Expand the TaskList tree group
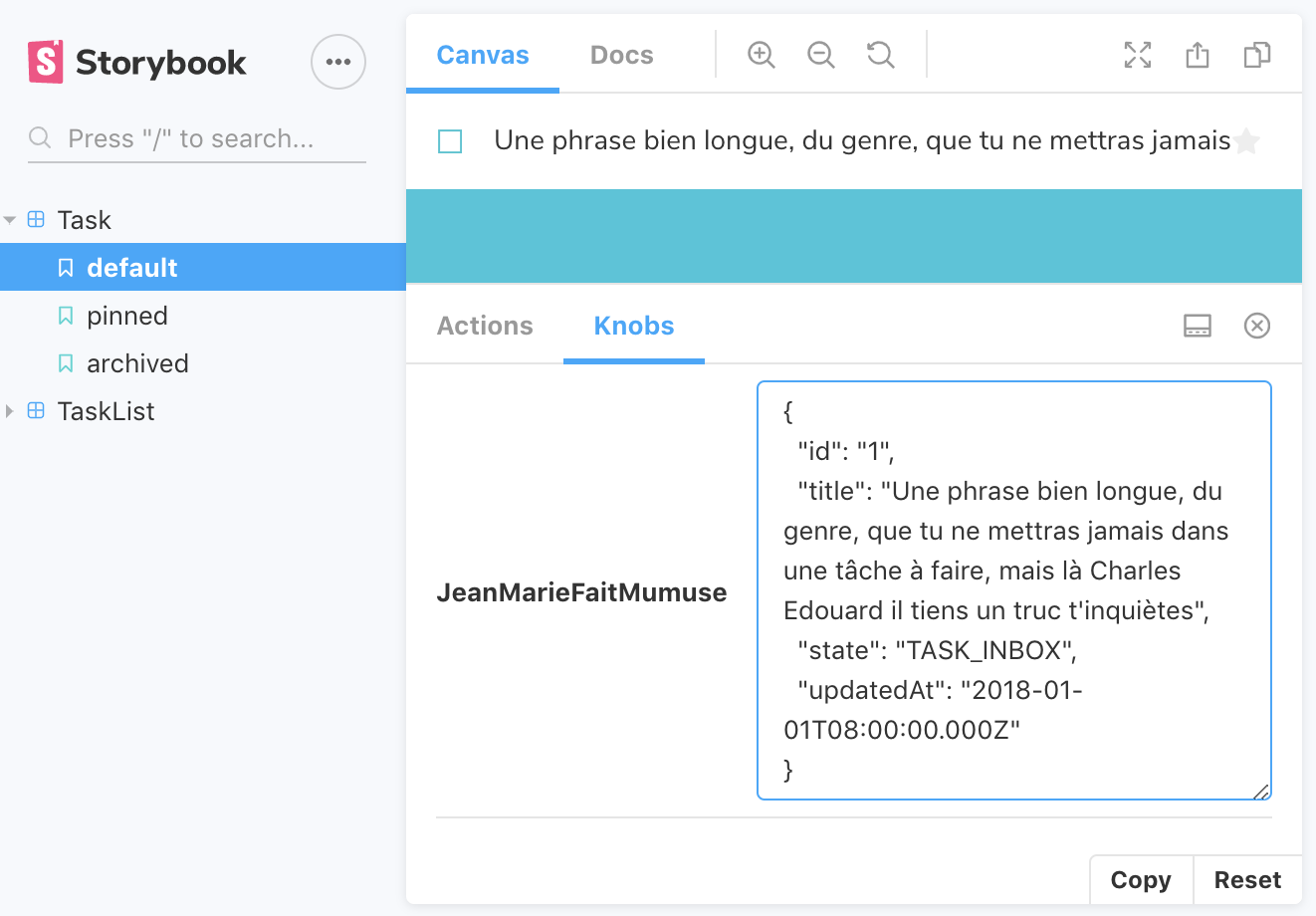This screenshot has height=916, width=1316. click(x=10, y=411)
